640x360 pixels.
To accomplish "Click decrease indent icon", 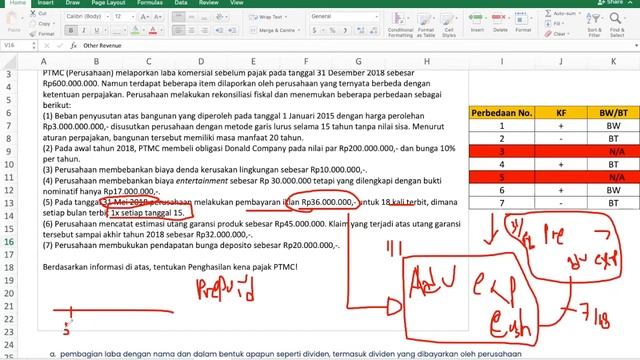I will click(219, 31).
